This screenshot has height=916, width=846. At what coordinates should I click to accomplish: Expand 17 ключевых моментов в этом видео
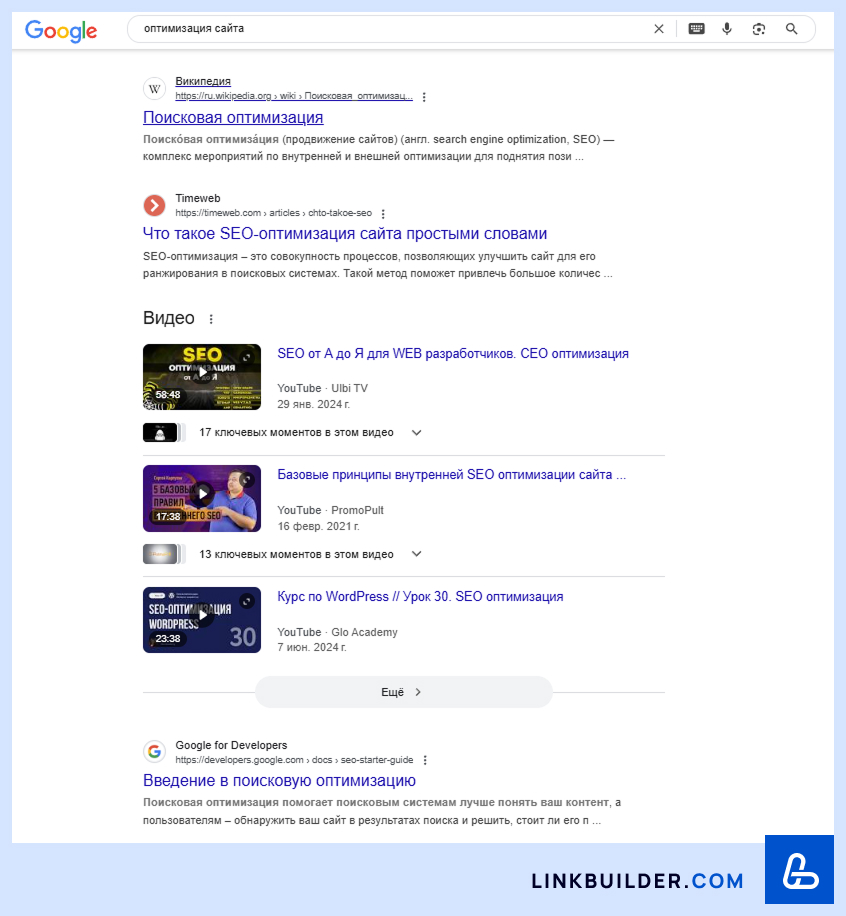coord(310,432)
